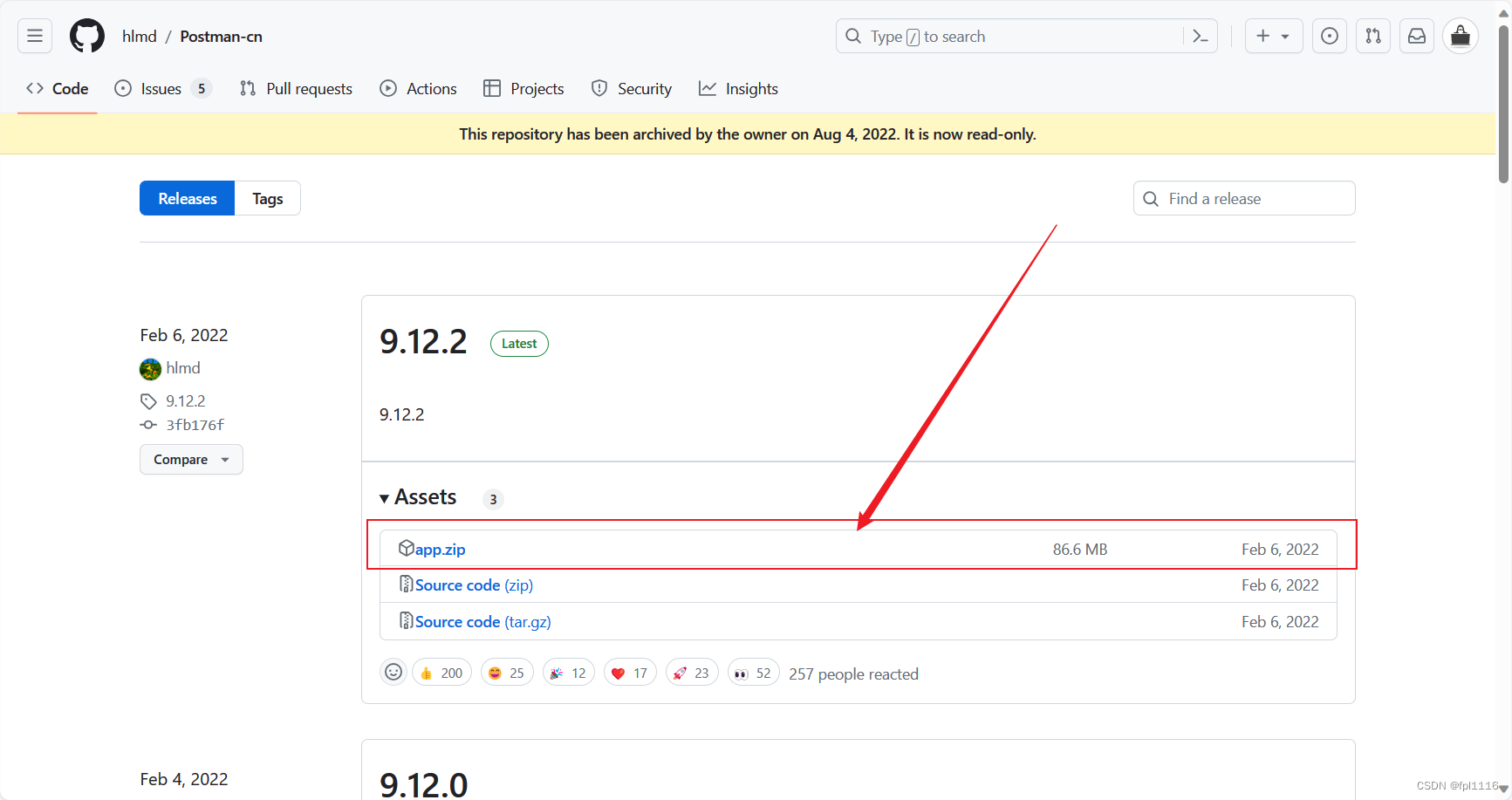
Task: Toggle the thumbs up reaction with 200
Action: pos(441,673)
